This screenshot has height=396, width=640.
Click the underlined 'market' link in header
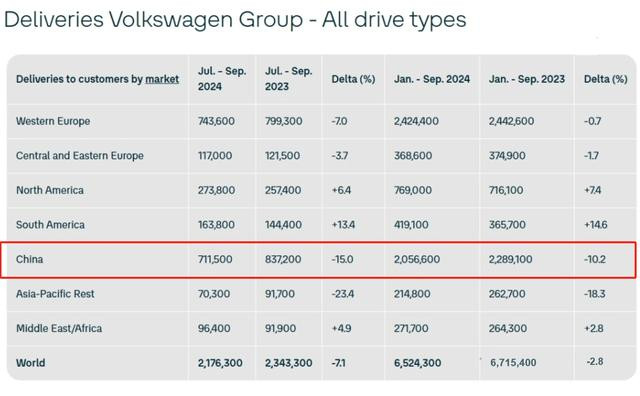tap(162, 79)
